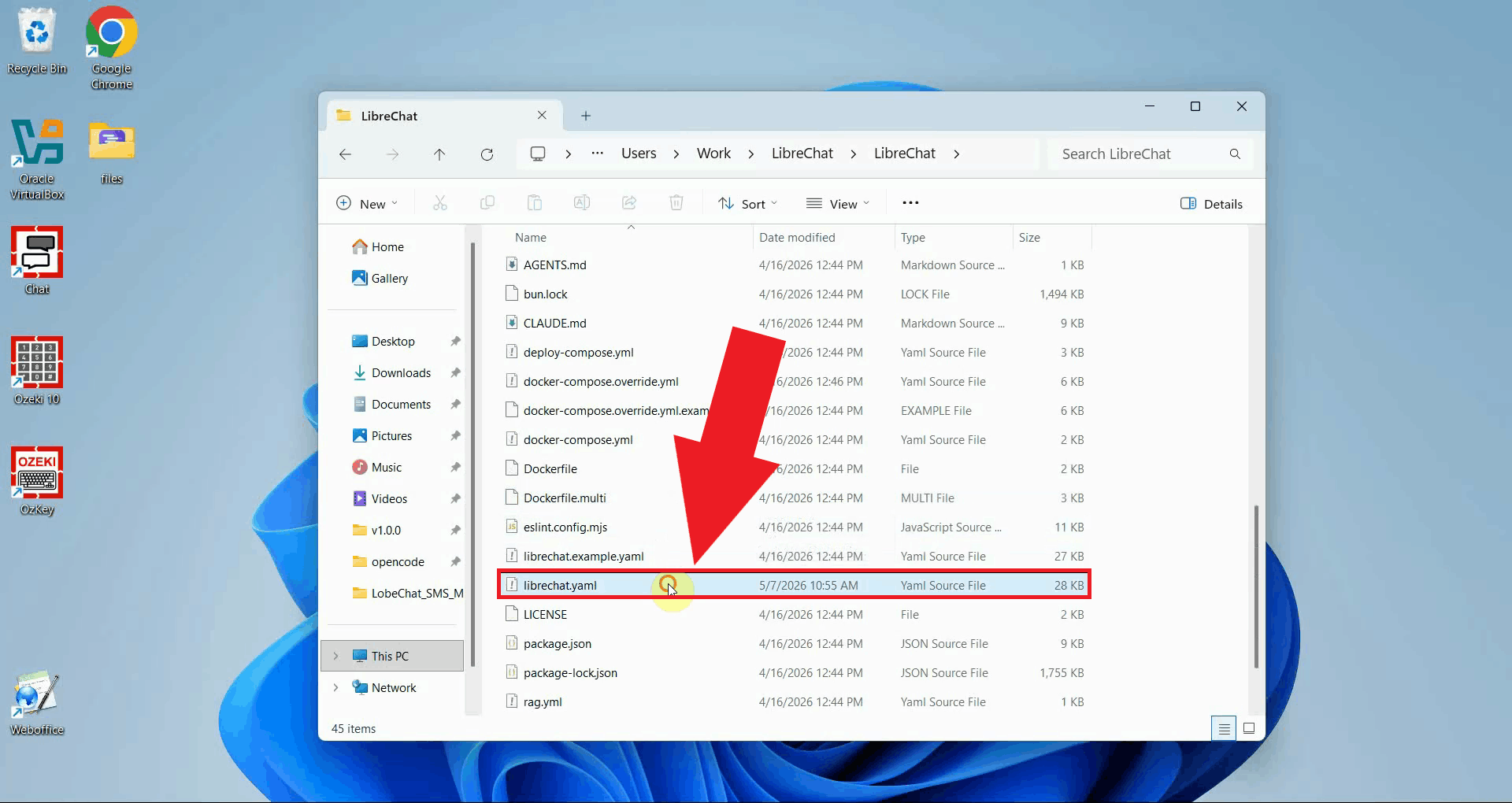
Task: Open the See more three-dots menu
Action: pos(910,203)
